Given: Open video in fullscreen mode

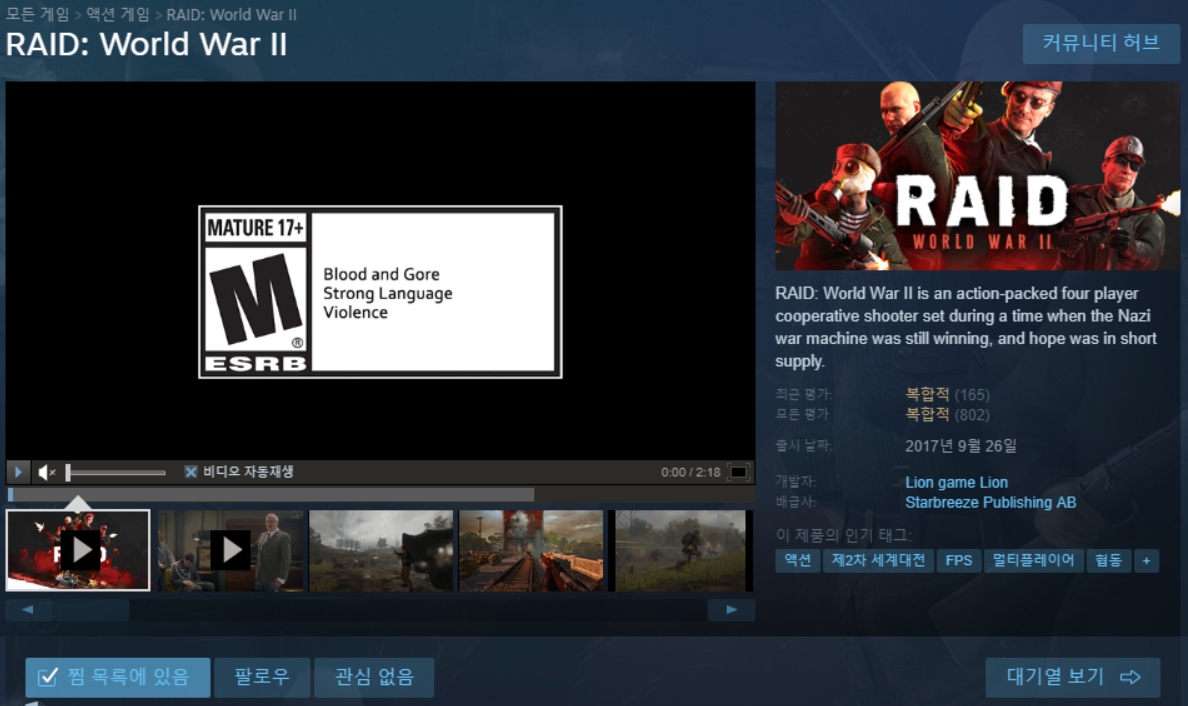Looking at the screenshot, I should tap(738, 472).
